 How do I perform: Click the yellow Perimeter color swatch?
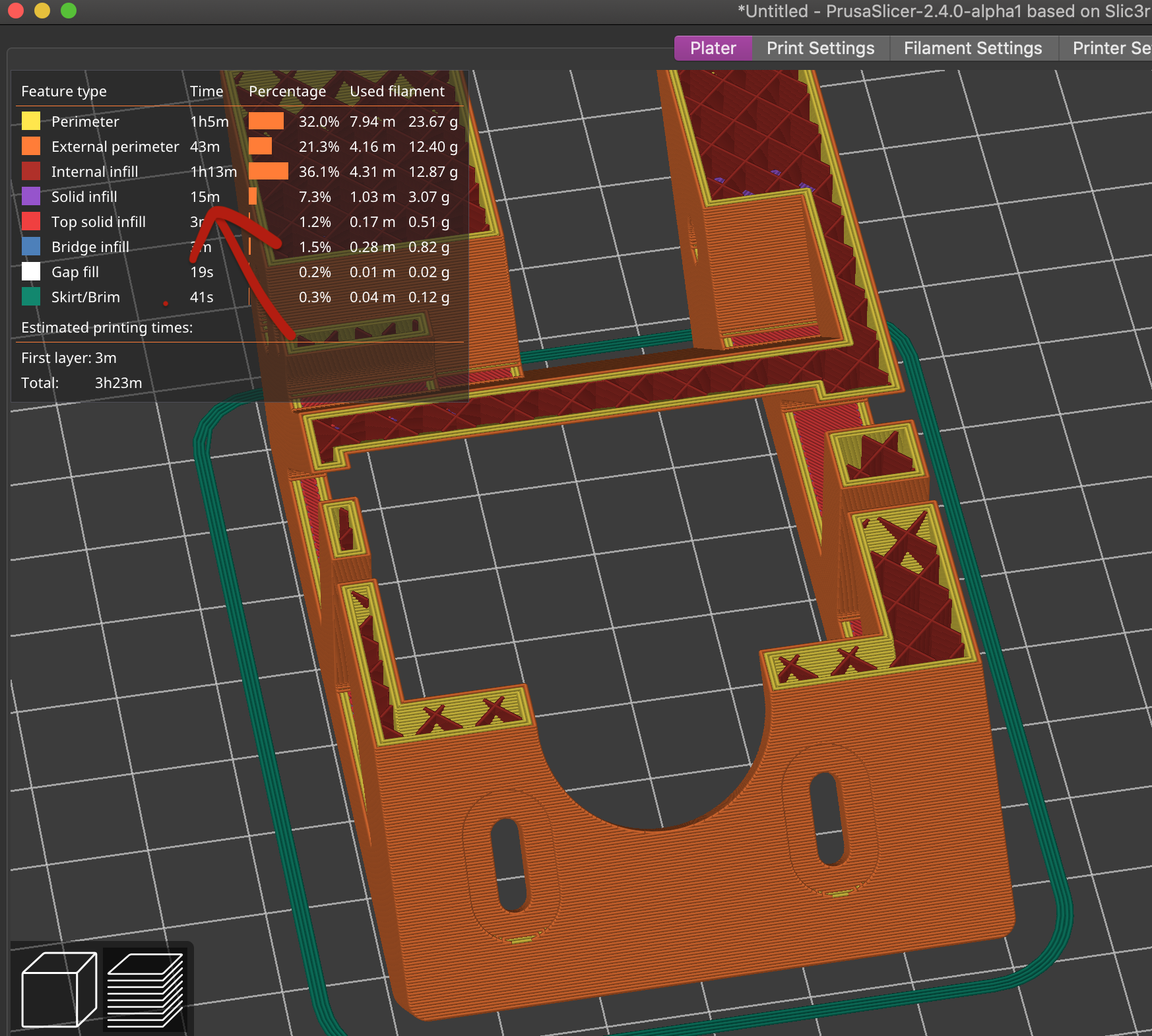pyautogui.click(x=31, y=121)
